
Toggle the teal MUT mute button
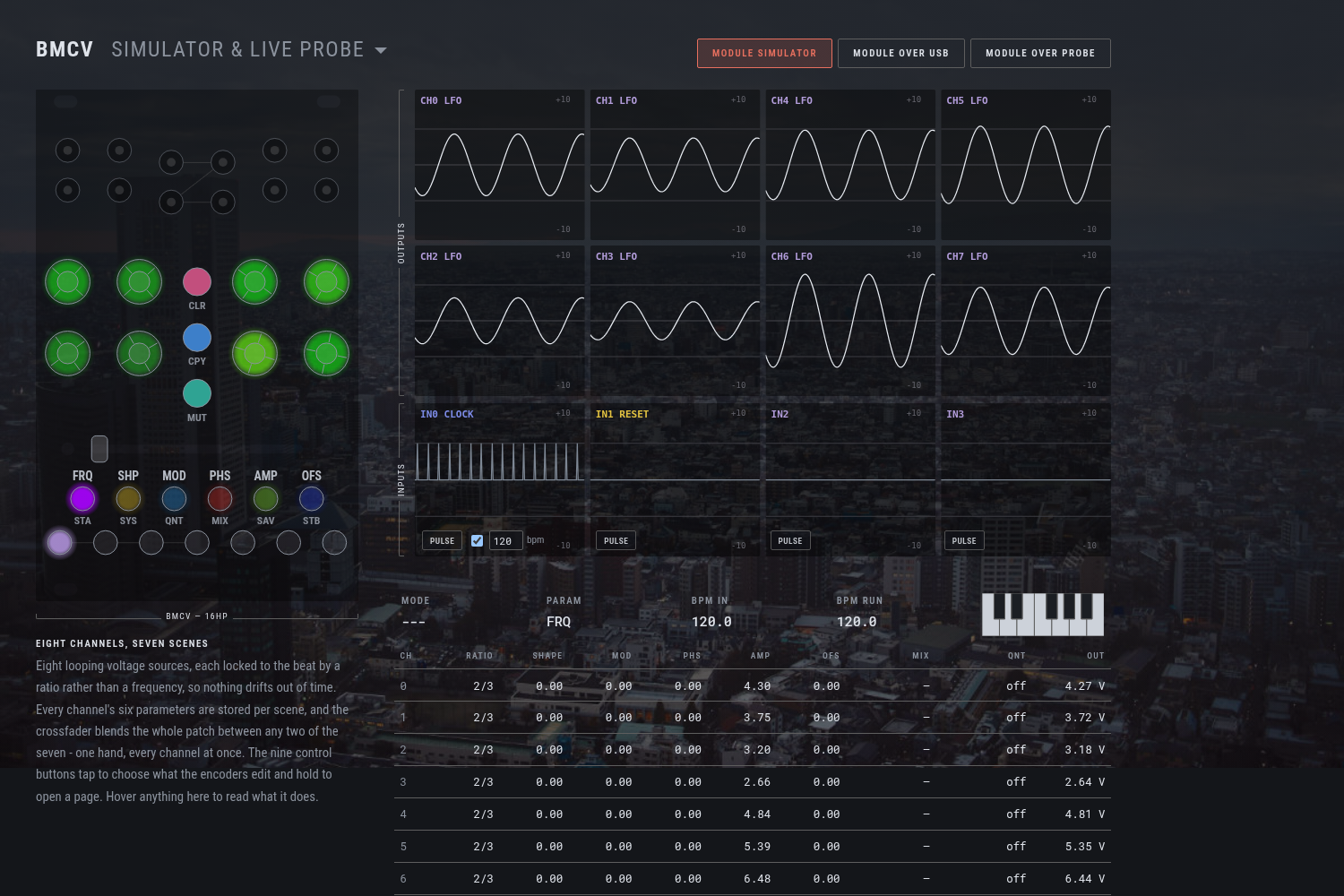(x=197, y=393)
